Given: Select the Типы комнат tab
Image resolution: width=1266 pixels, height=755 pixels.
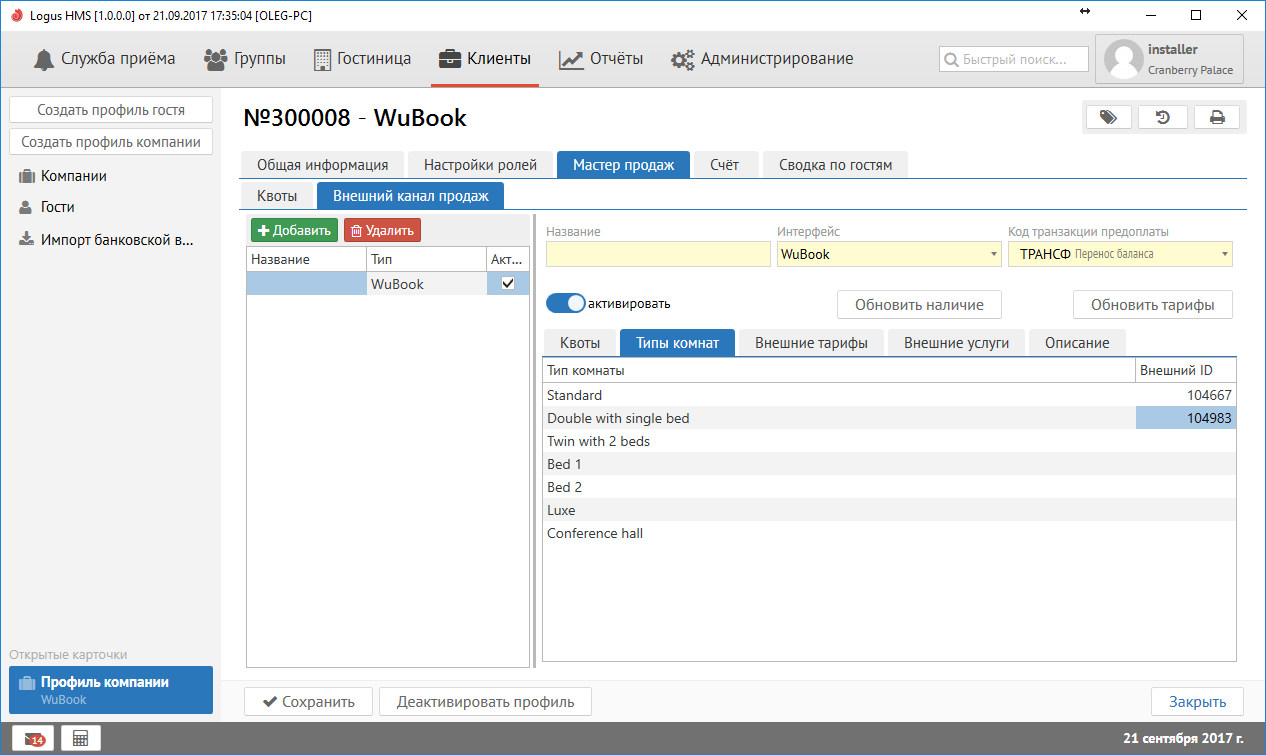Looking at the screenshot, I should click(677, 343).
